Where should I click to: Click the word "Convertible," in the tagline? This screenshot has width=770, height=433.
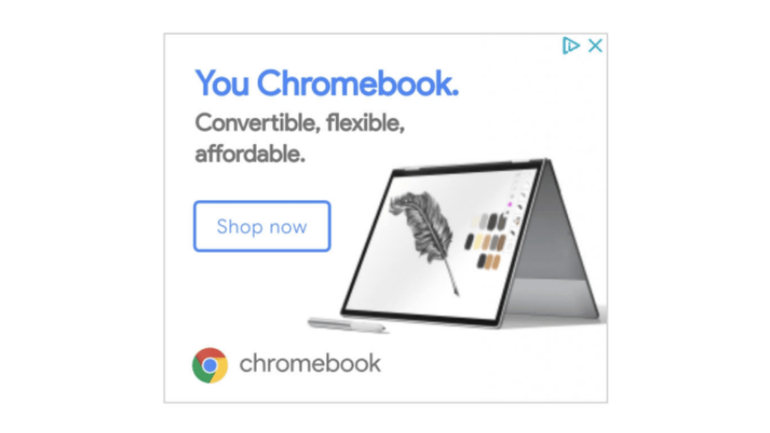click(x=258, y=123)
